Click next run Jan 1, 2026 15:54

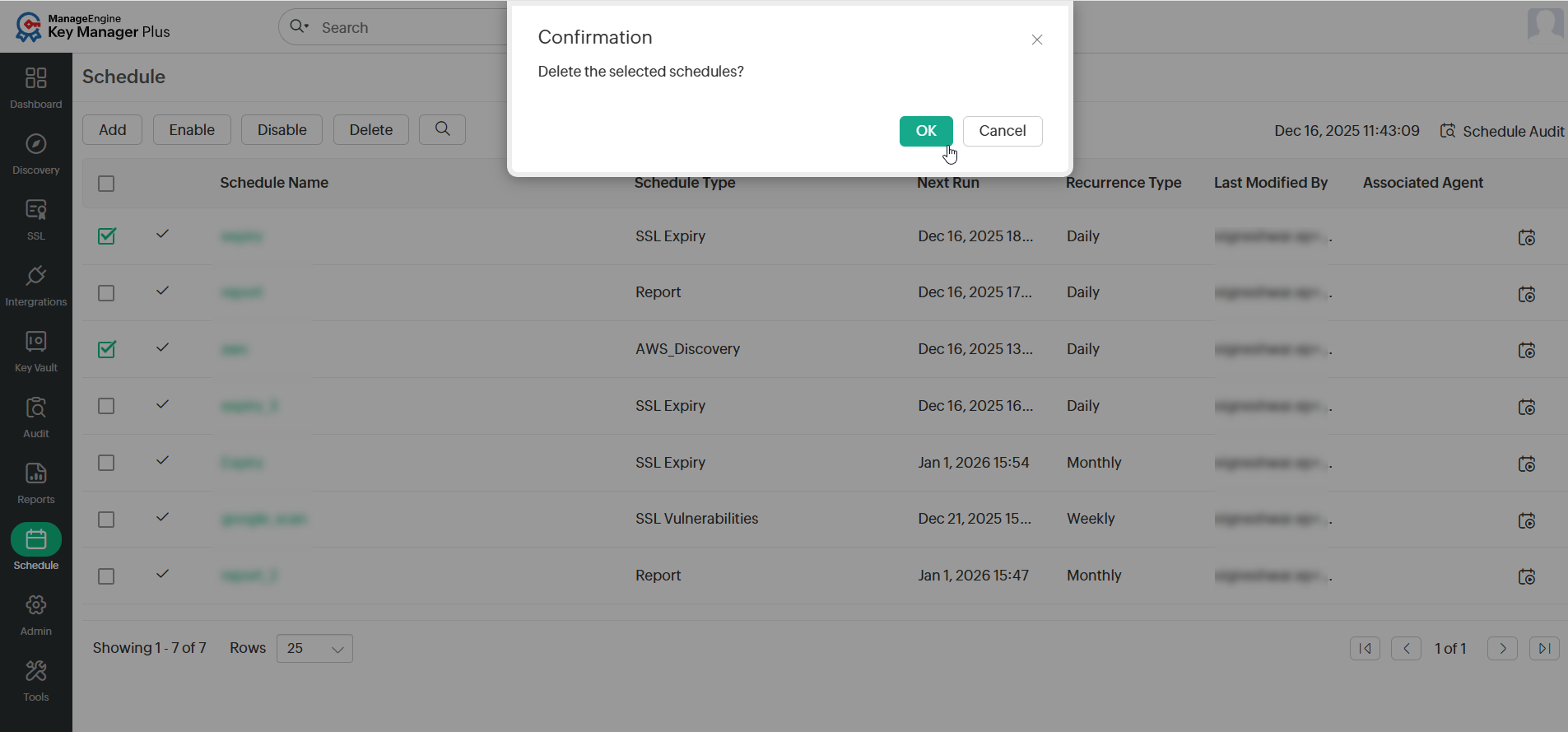click(974, 463)
